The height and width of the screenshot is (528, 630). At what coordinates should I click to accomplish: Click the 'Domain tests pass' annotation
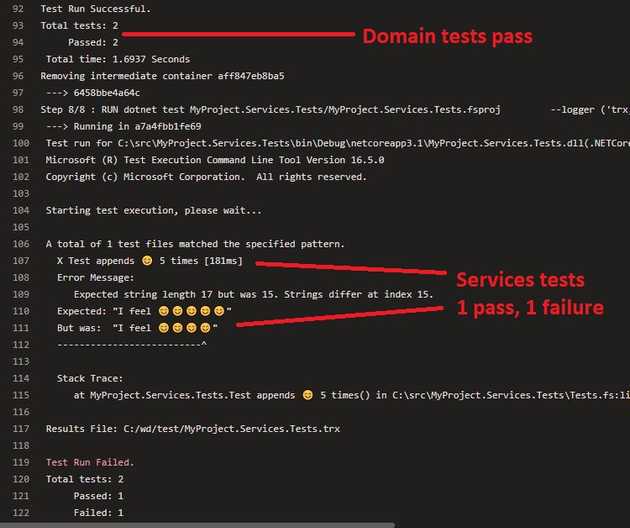(x=447, y=37)
